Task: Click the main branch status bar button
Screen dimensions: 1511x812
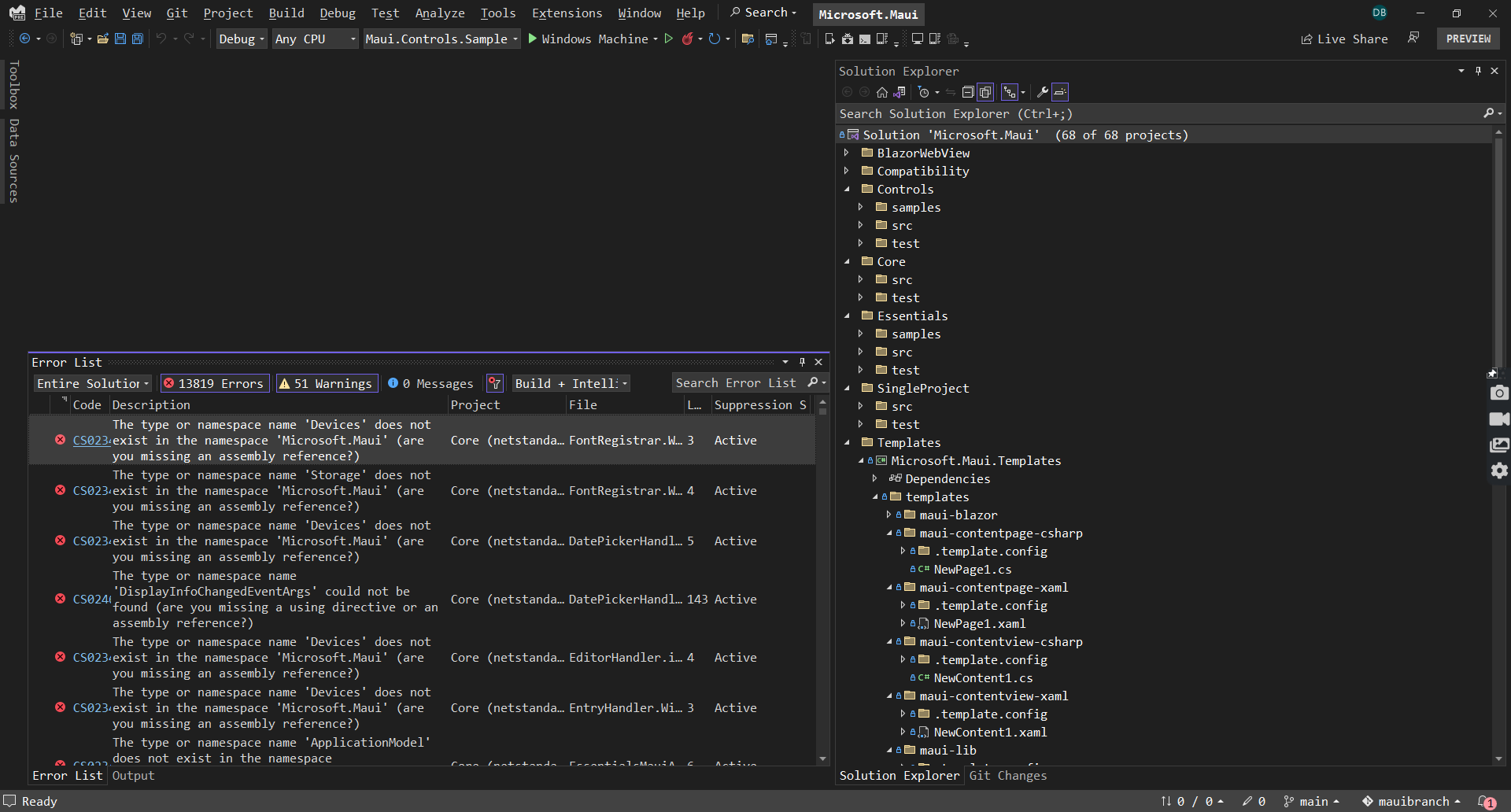Action: pos(1312,801)
